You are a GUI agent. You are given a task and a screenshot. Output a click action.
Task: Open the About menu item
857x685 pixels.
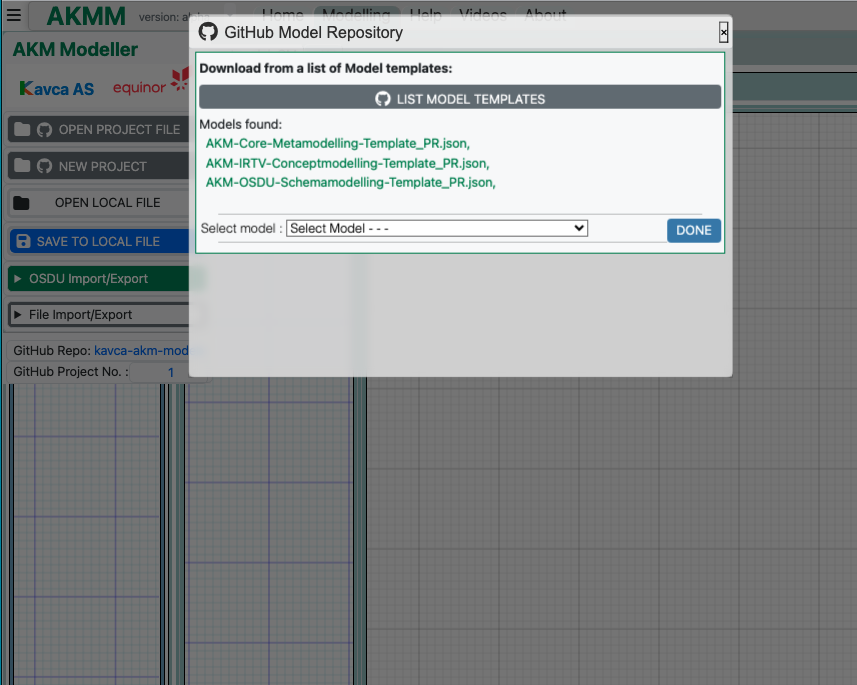545,14
